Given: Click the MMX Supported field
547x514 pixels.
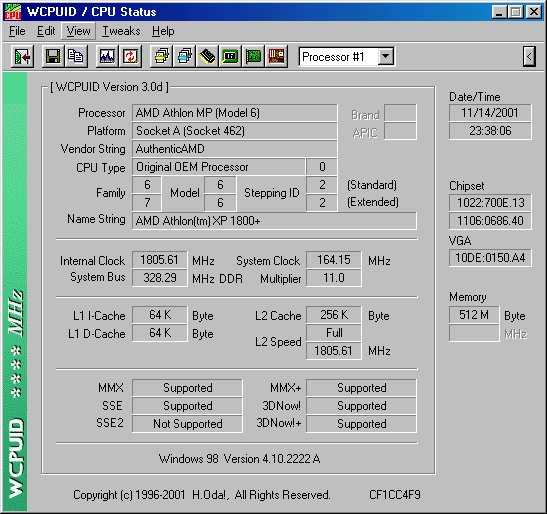Looking at the screenshot, I should pos(187,388).
